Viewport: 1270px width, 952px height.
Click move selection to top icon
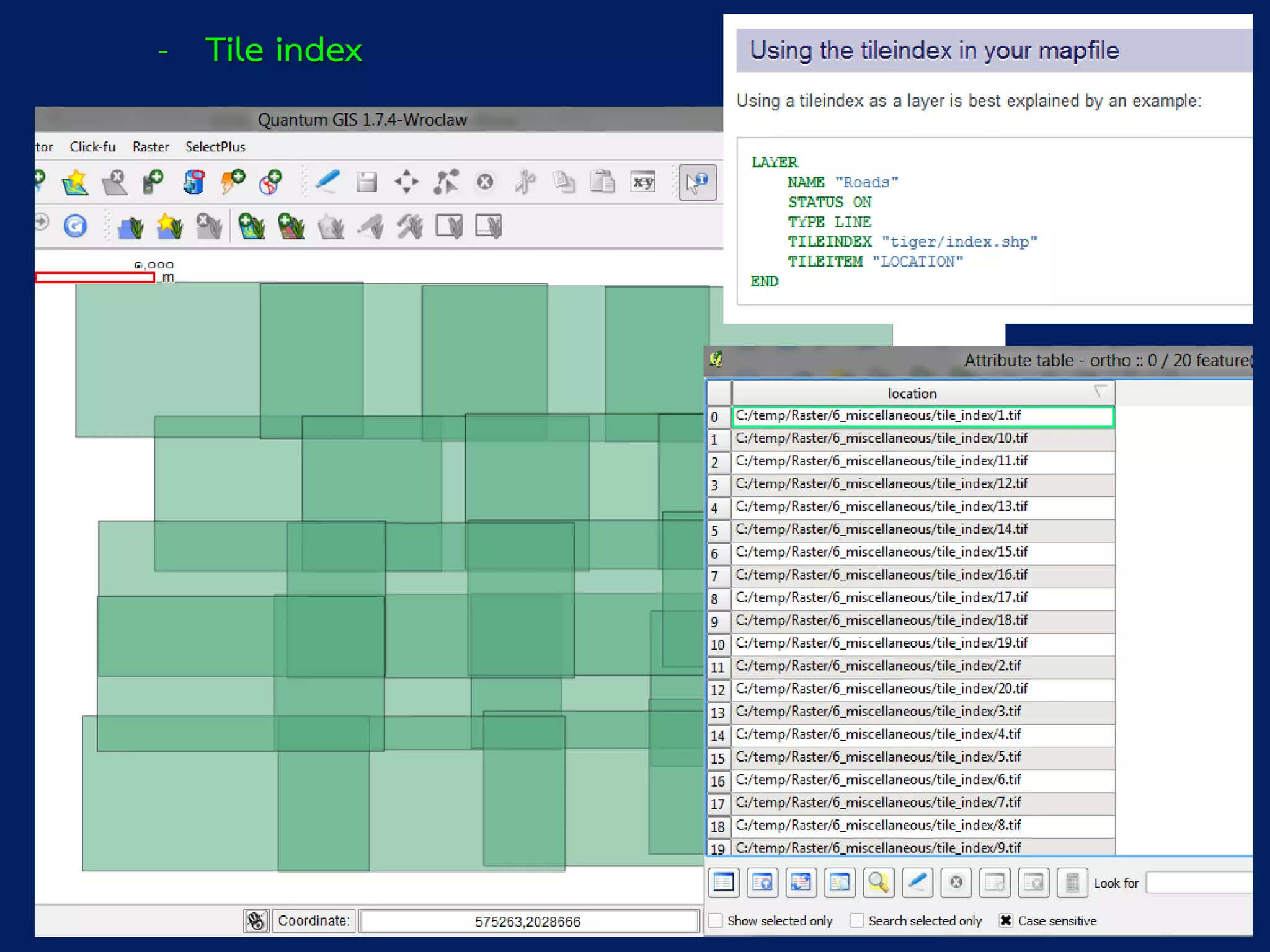[x=762, y=883]
